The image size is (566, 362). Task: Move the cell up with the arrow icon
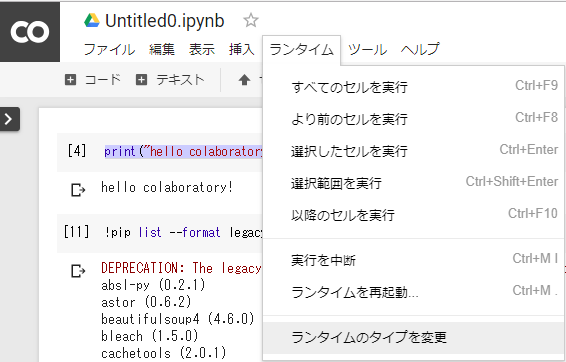(x=244, y=80)
